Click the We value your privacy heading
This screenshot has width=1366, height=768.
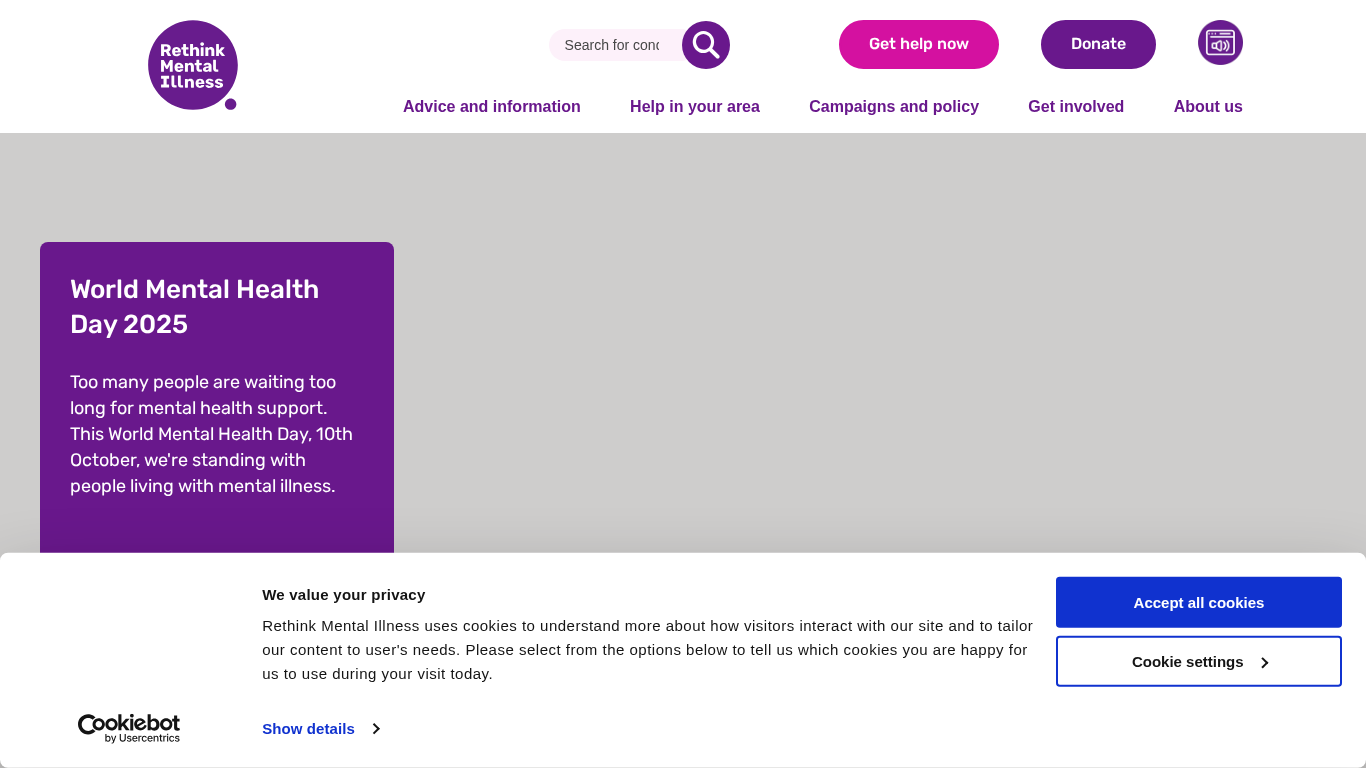click(x=343, y=595)
